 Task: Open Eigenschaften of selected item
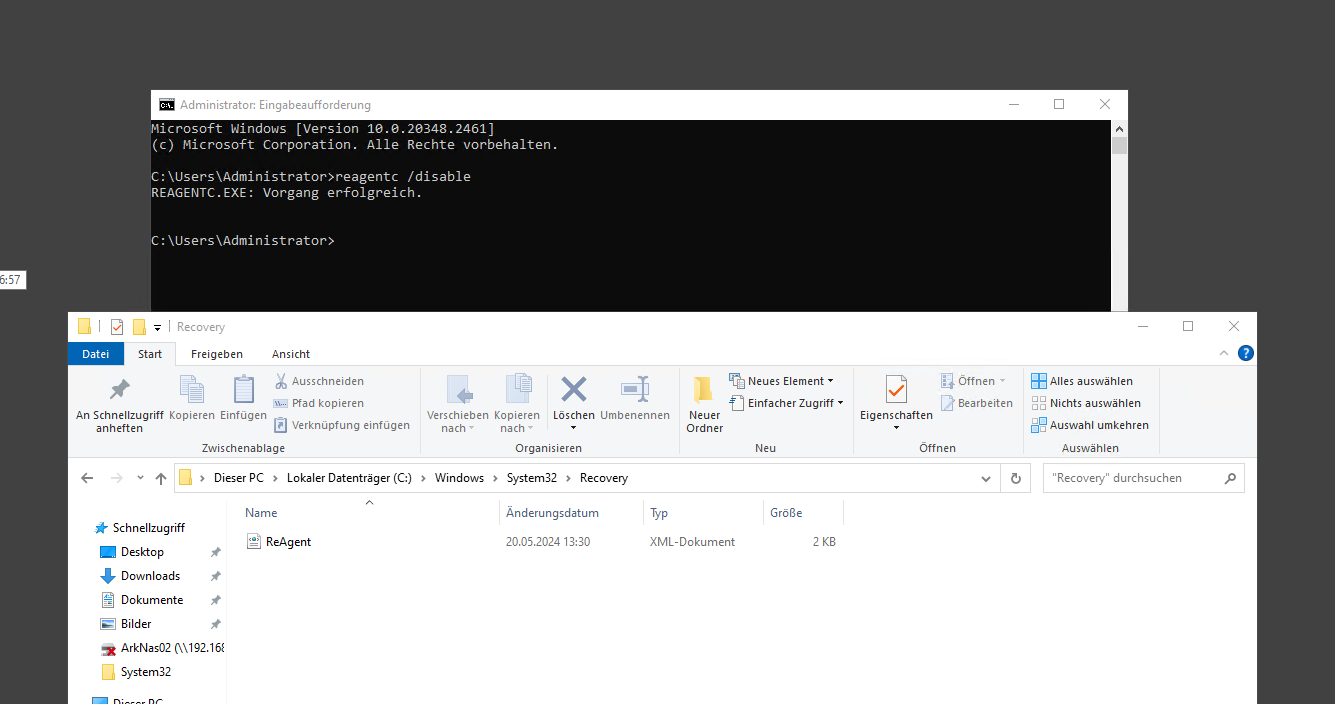896,396
